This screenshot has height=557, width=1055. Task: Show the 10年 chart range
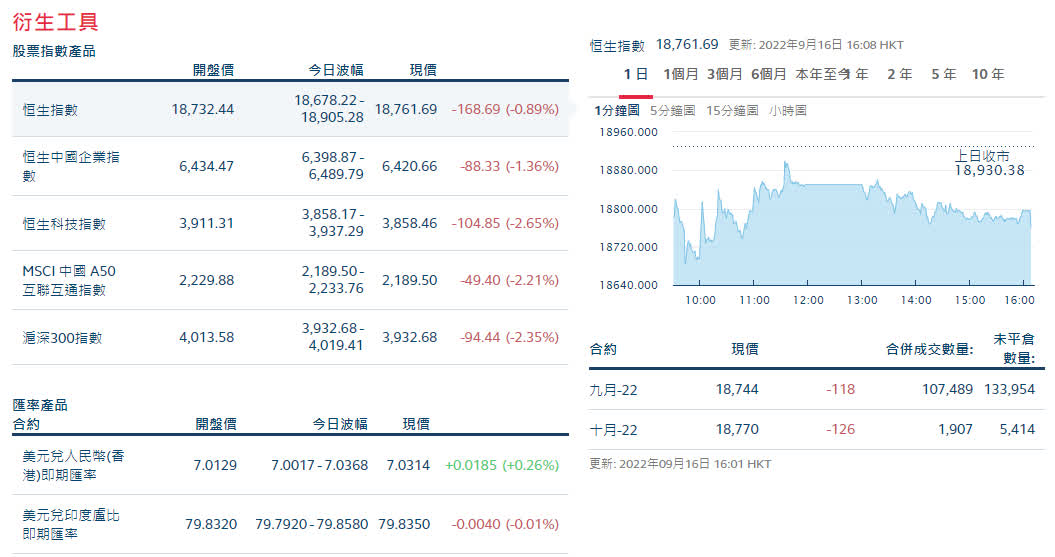pyautogui.click(x=988, y=74)
